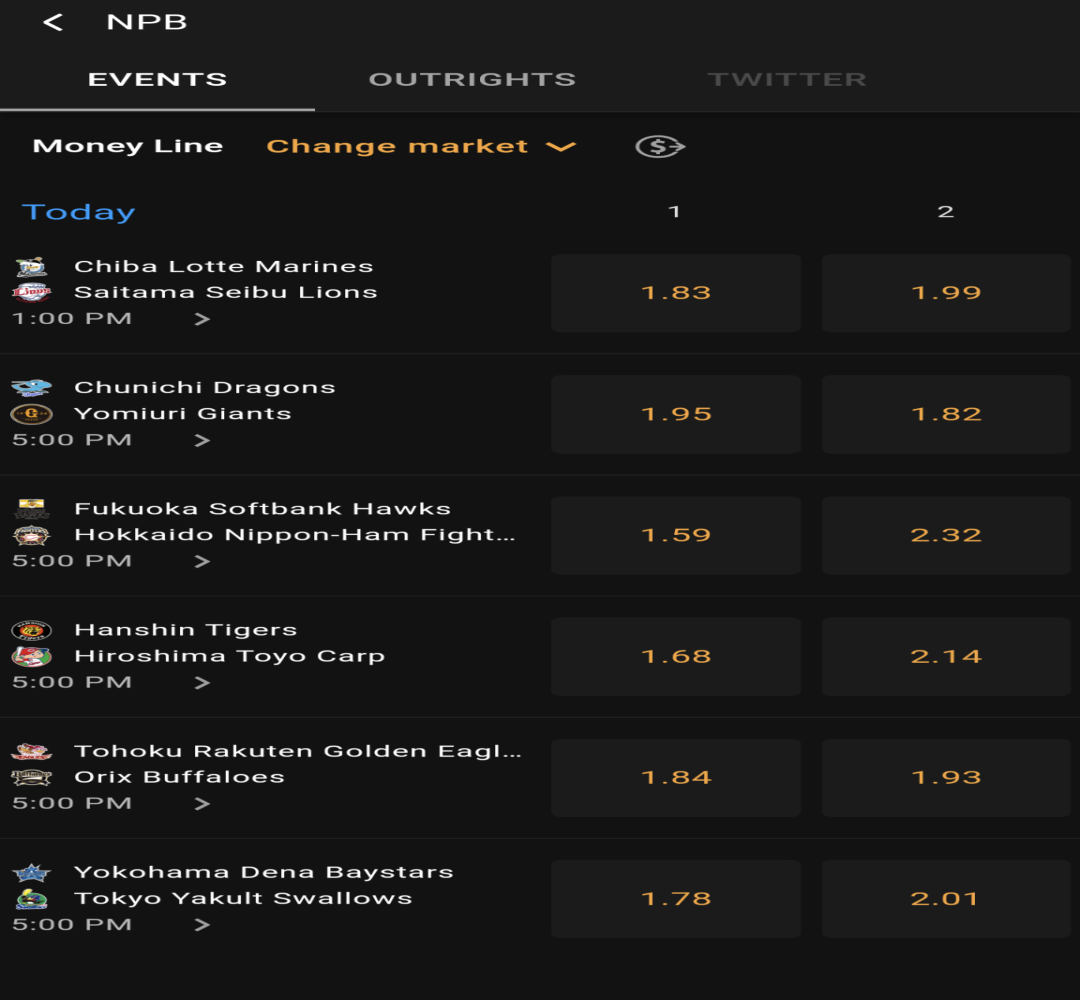Click the column header 2
The height and width of the screenshot is (1000, 1080).
(946, 211)
